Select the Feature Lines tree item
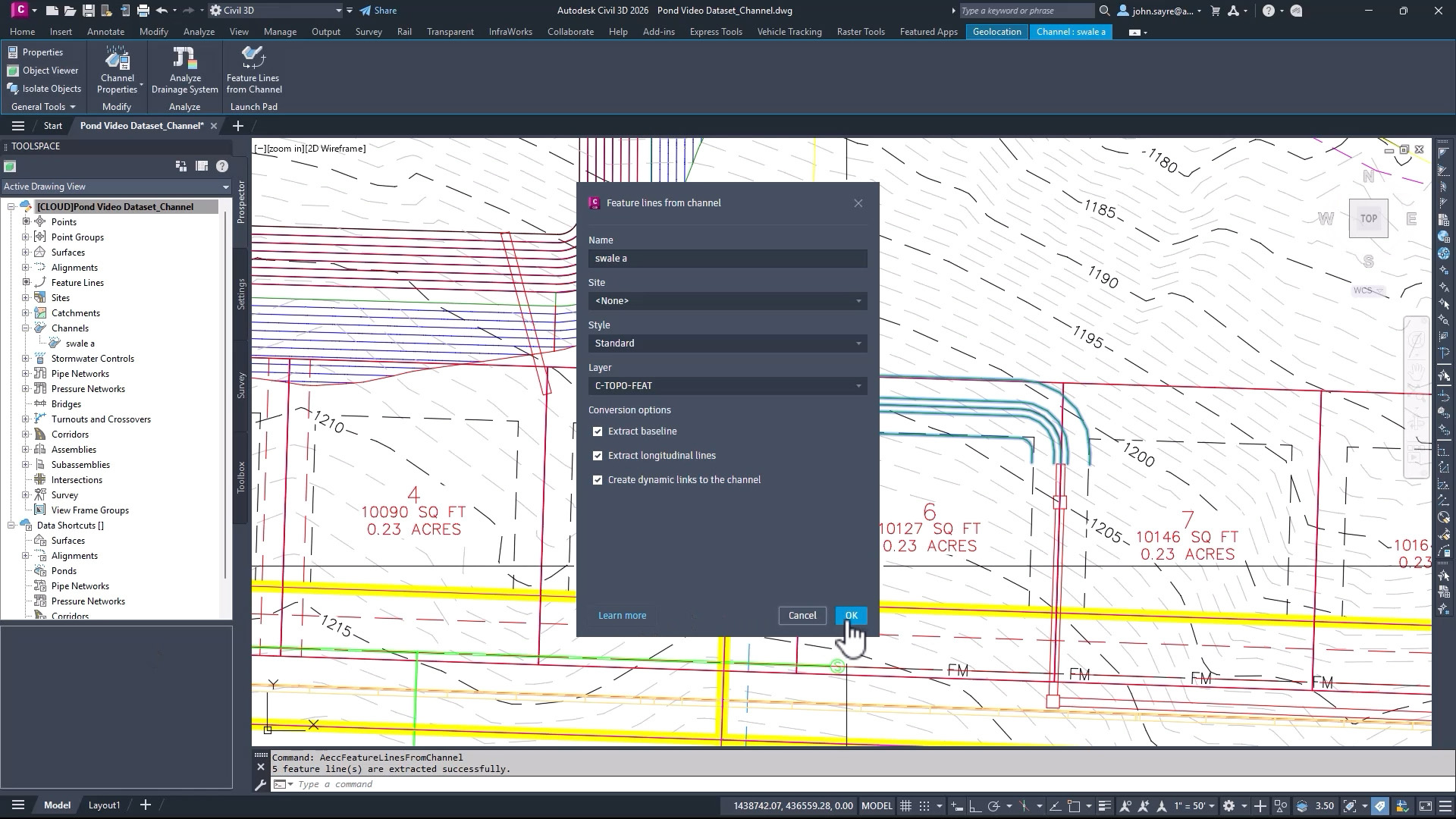This screenshot has width=1456, height=819. click(x=77, y=283)
